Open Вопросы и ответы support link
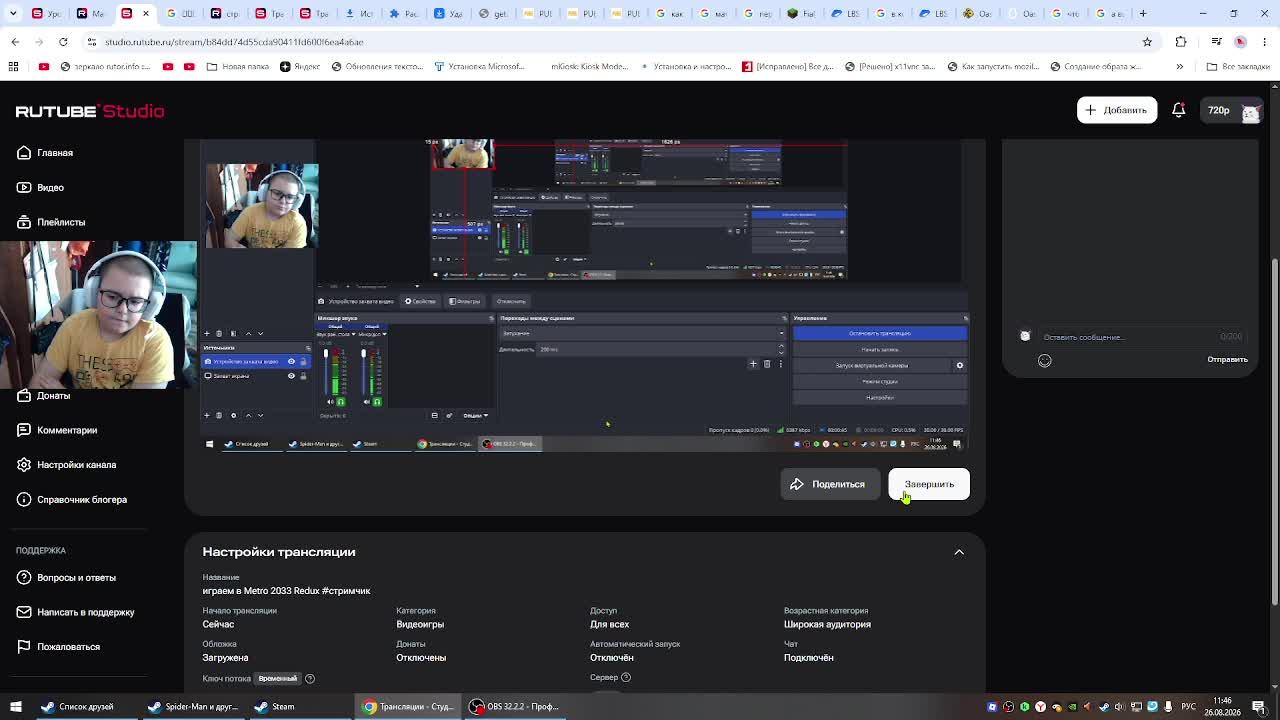This screenshot has width=1280, height=720. [x=76, y=578]
